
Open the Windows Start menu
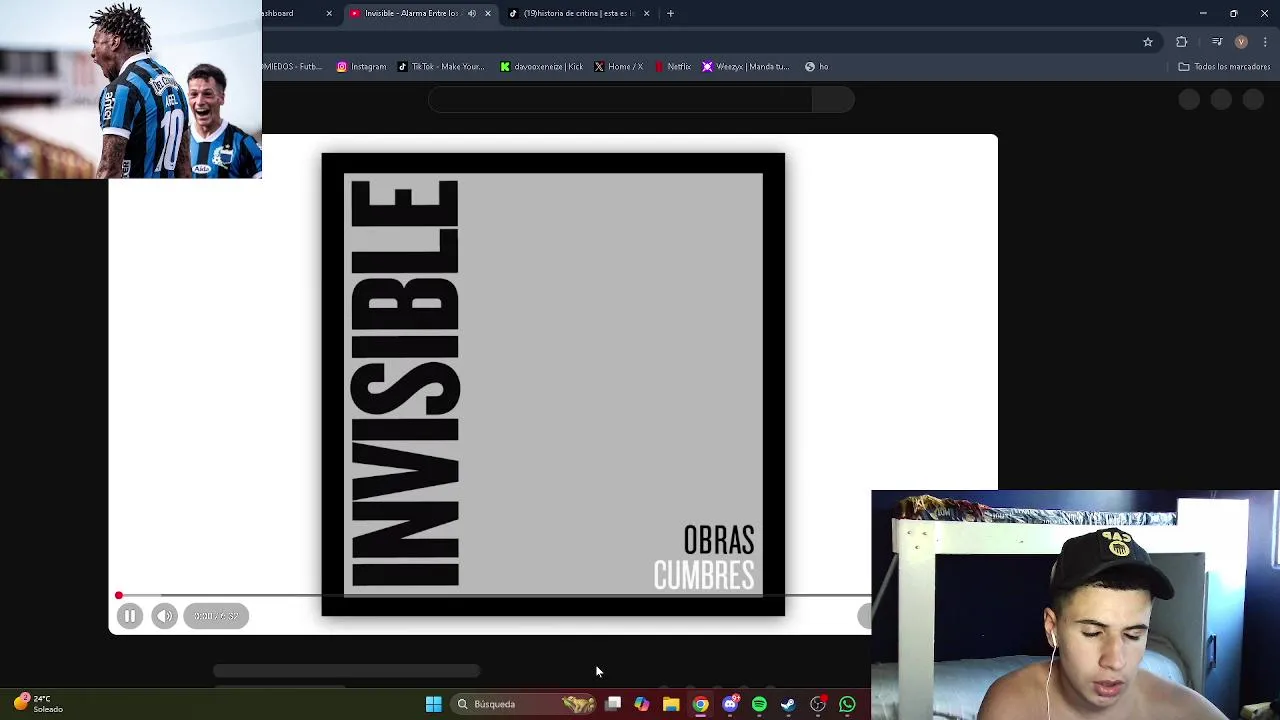(433, 704)
